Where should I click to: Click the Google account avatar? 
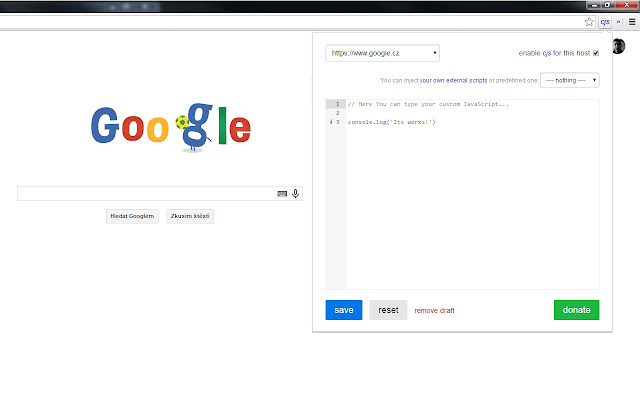pyautogui.click(x=619, y=46)
